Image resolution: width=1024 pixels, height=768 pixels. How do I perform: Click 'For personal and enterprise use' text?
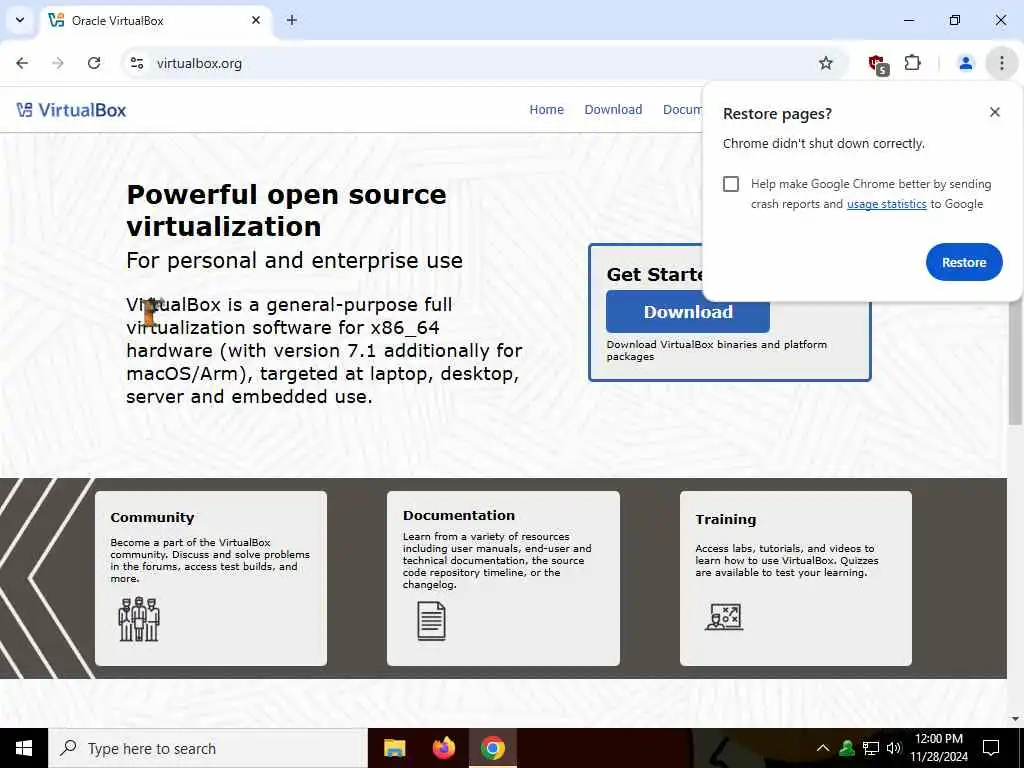295,261
